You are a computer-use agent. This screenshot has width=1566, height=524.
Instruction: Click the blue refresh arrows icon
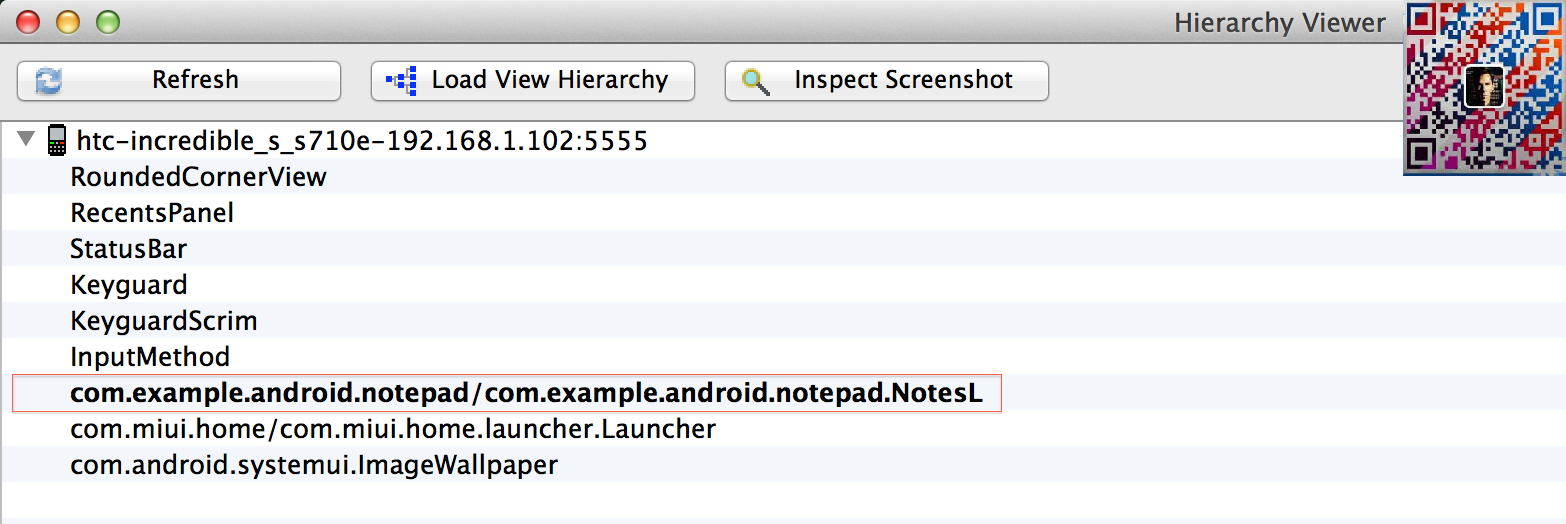tap(47, 81)
